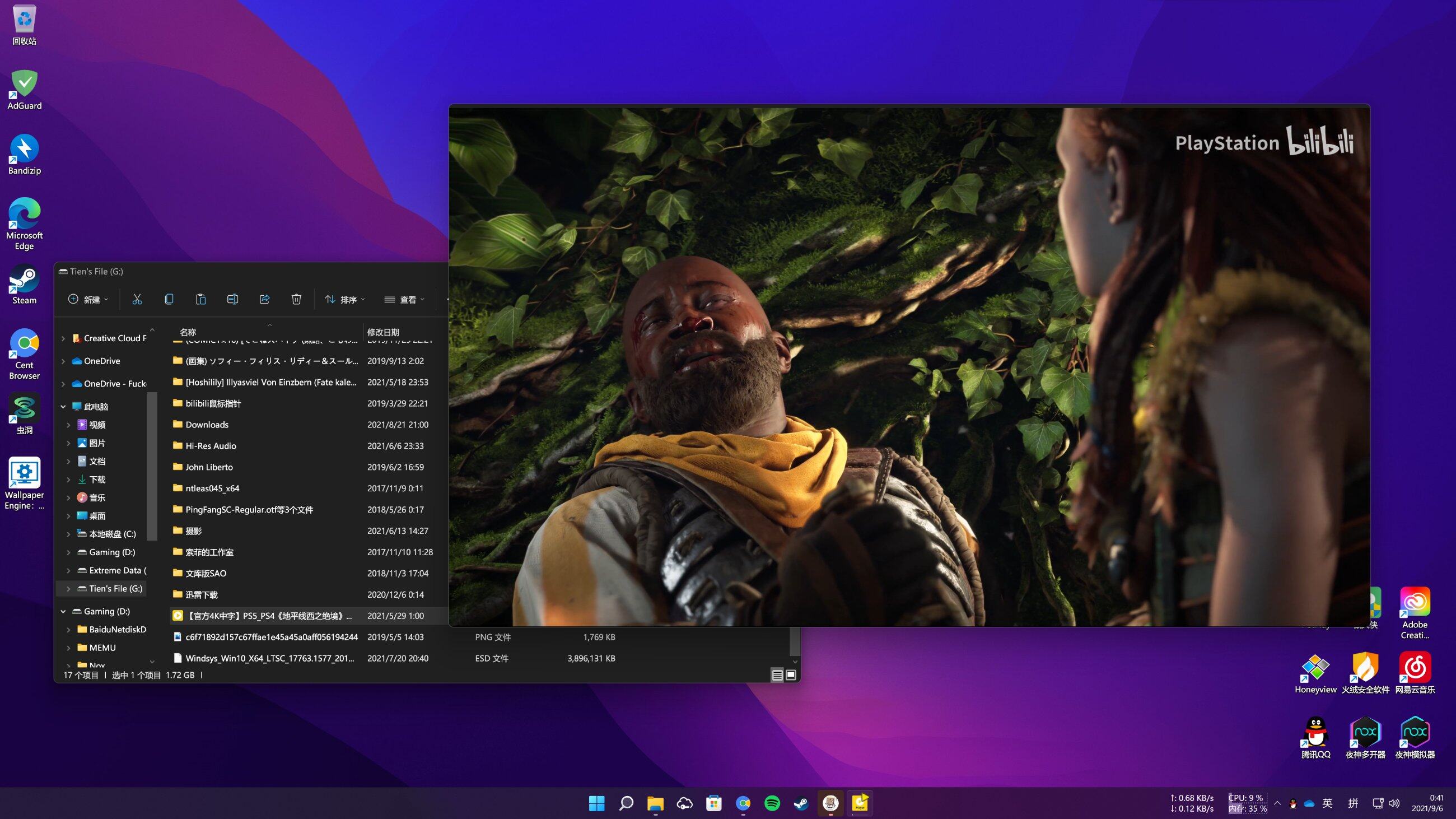Open taskbar search magnifier icon
This screenshot has width=1456, height=819.
(626, 803)
